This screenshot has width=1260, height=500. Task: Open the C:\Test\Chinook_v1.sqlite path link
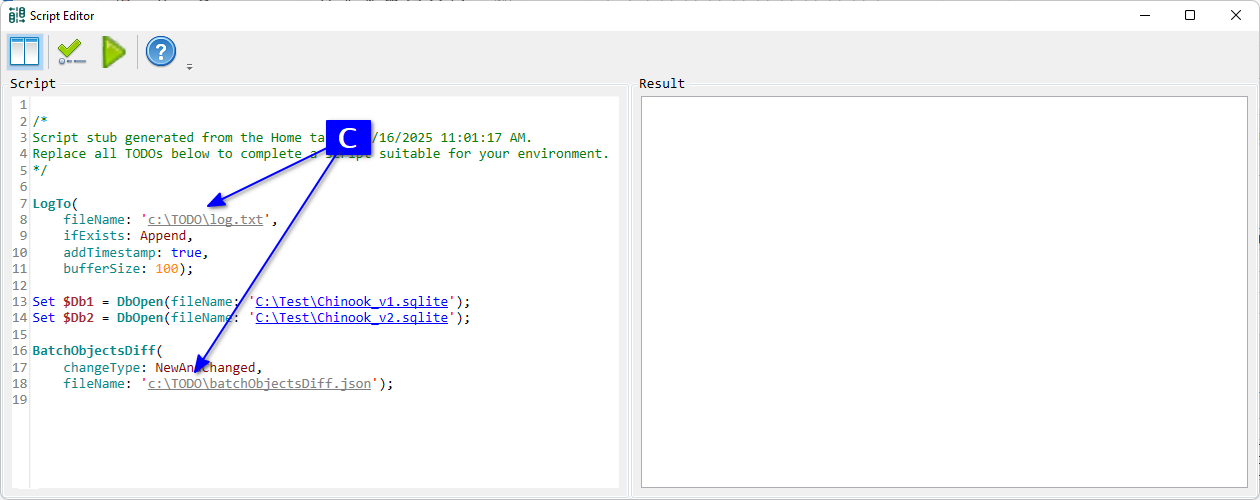[x=352, y=301]
